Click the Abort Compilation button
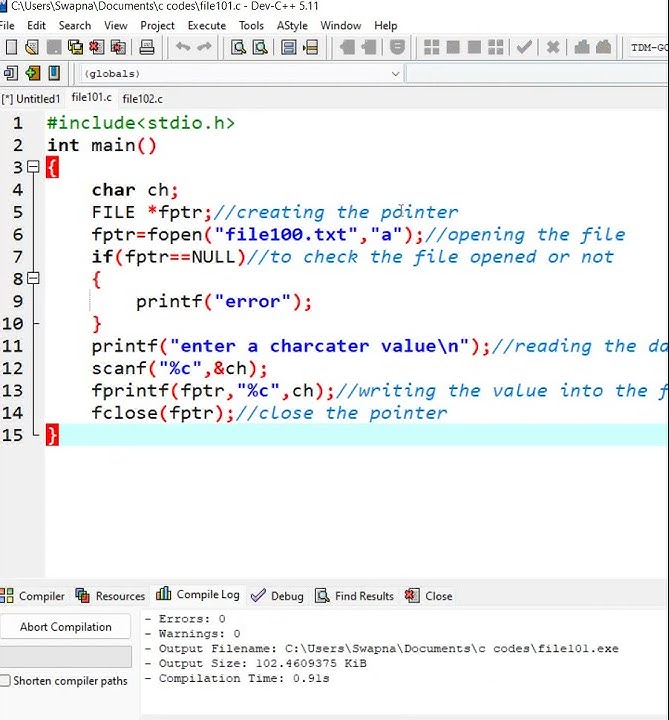This screenshot has height=720, width=669. click(x=66, y=627)
